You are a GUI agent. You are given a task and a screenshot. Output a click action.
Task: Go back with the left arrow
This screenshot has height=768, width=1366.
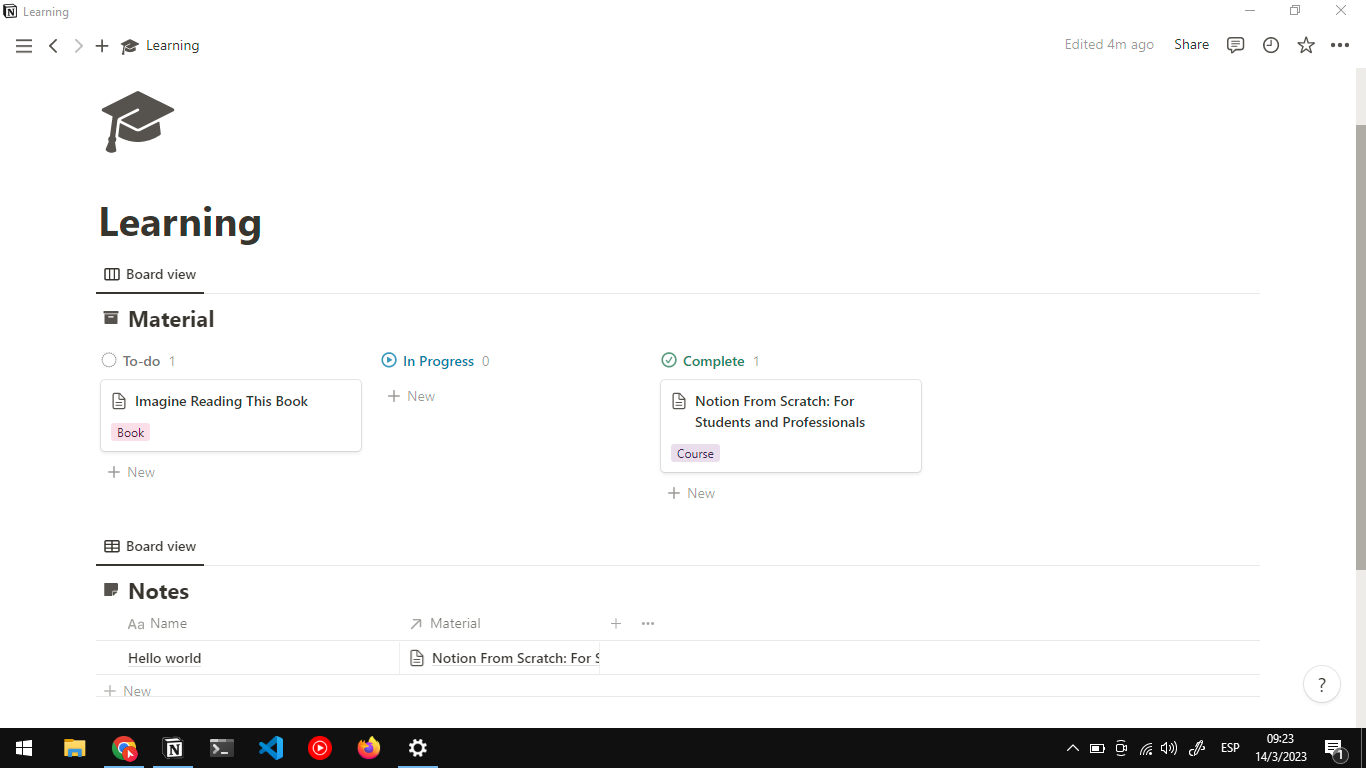54,46
